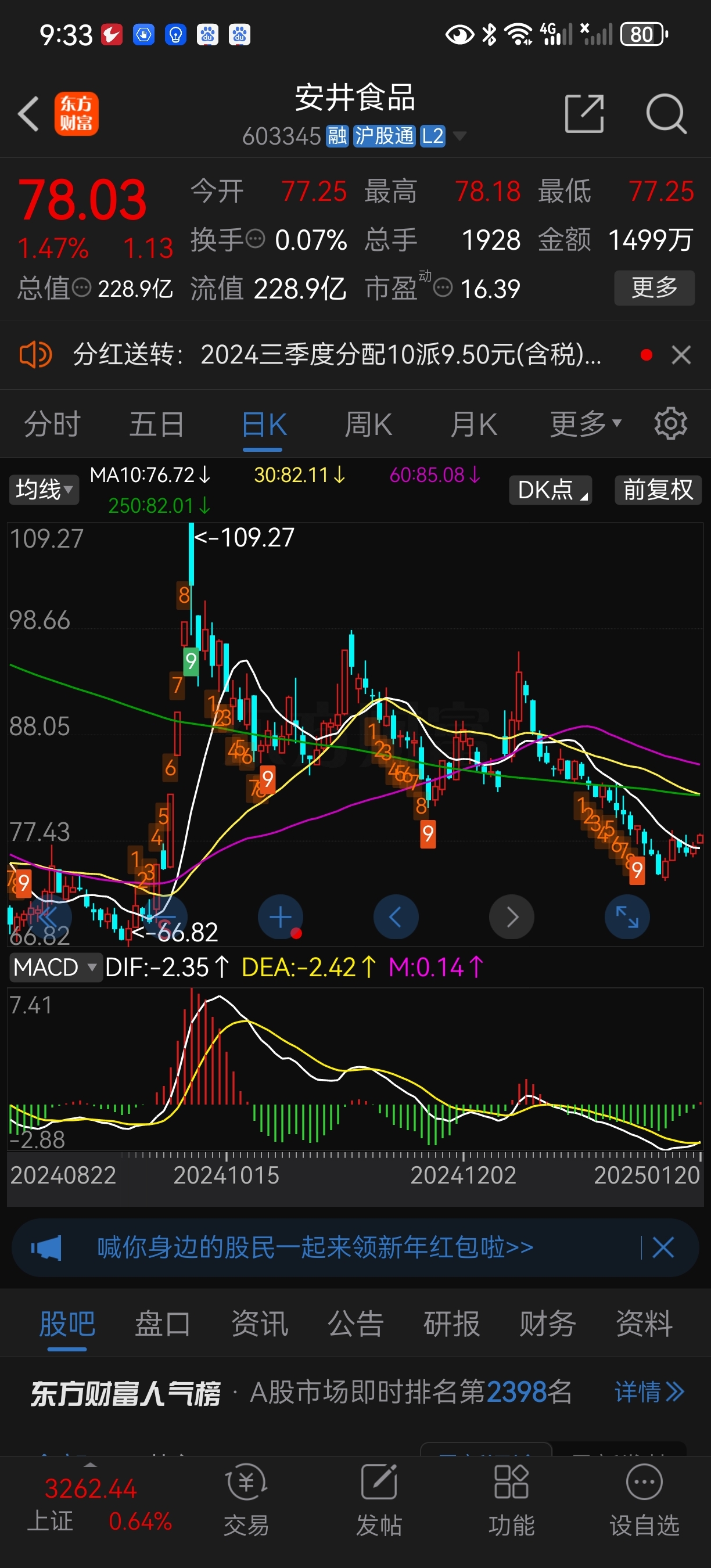
Task: Tap the 78.03 current price
Action: pyautogui.click(x=82, y=200)
